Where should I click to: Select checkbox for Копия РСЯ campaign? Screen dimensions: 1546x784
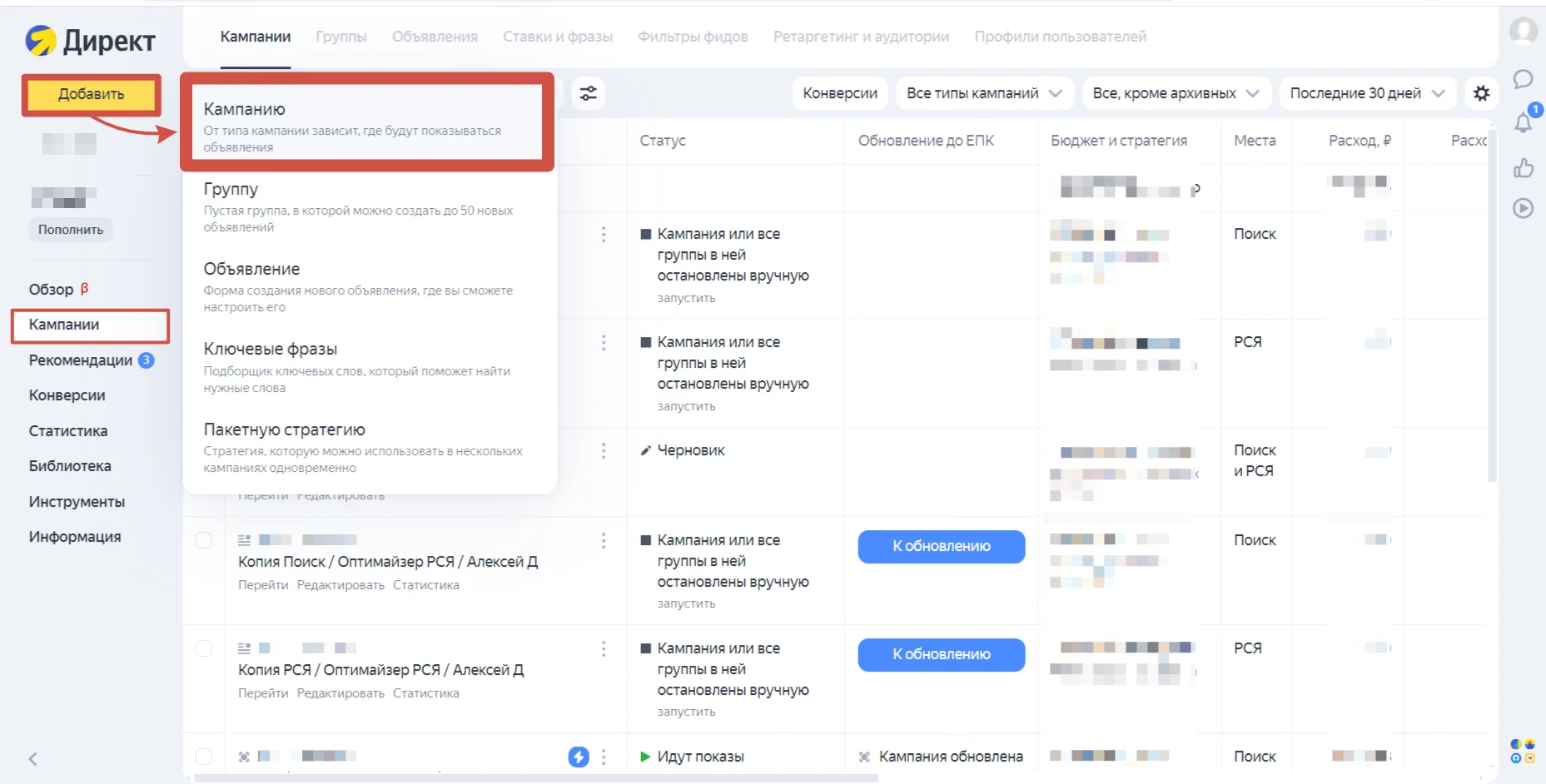pos(204,648)
